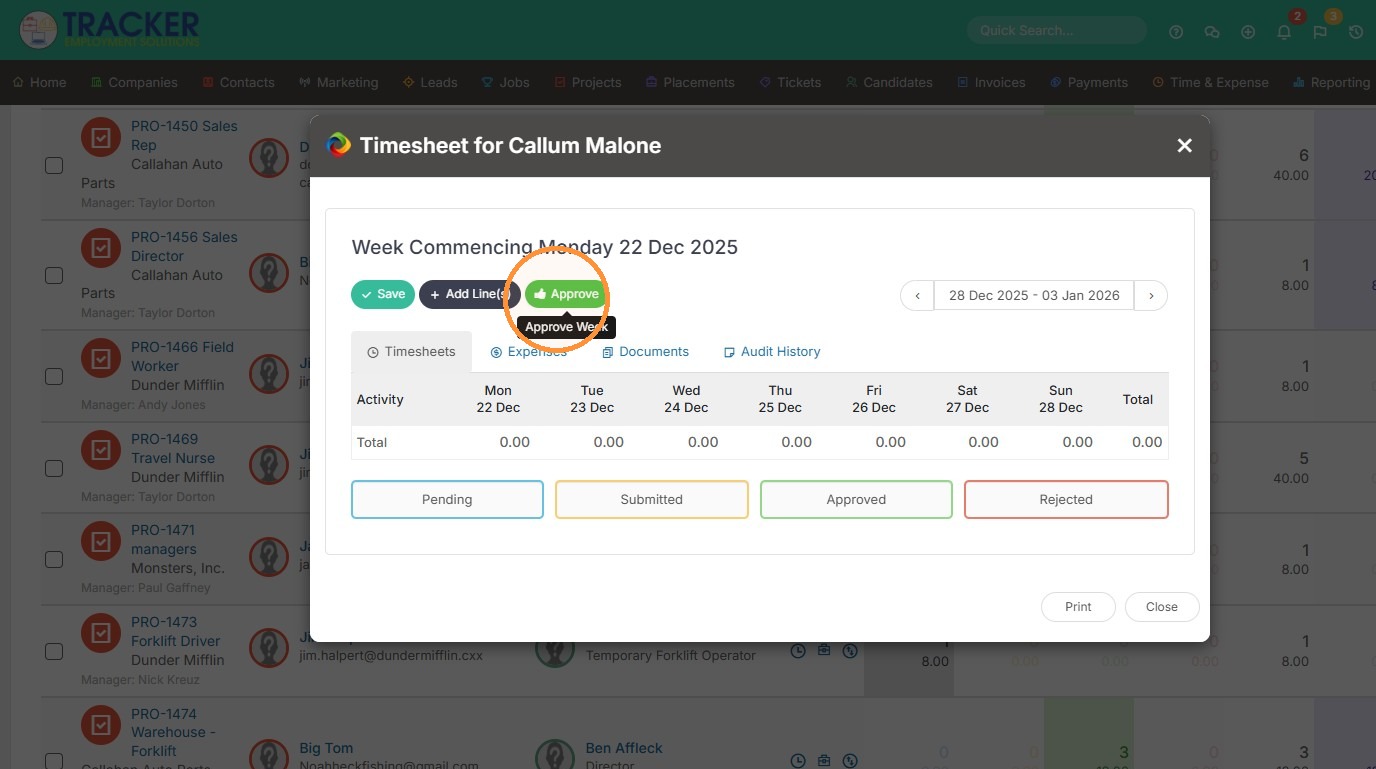Open the recent history clock icon
The width and height of the screenshot is (1376, 769).
pyautogui.click(x=1356, y=32)
